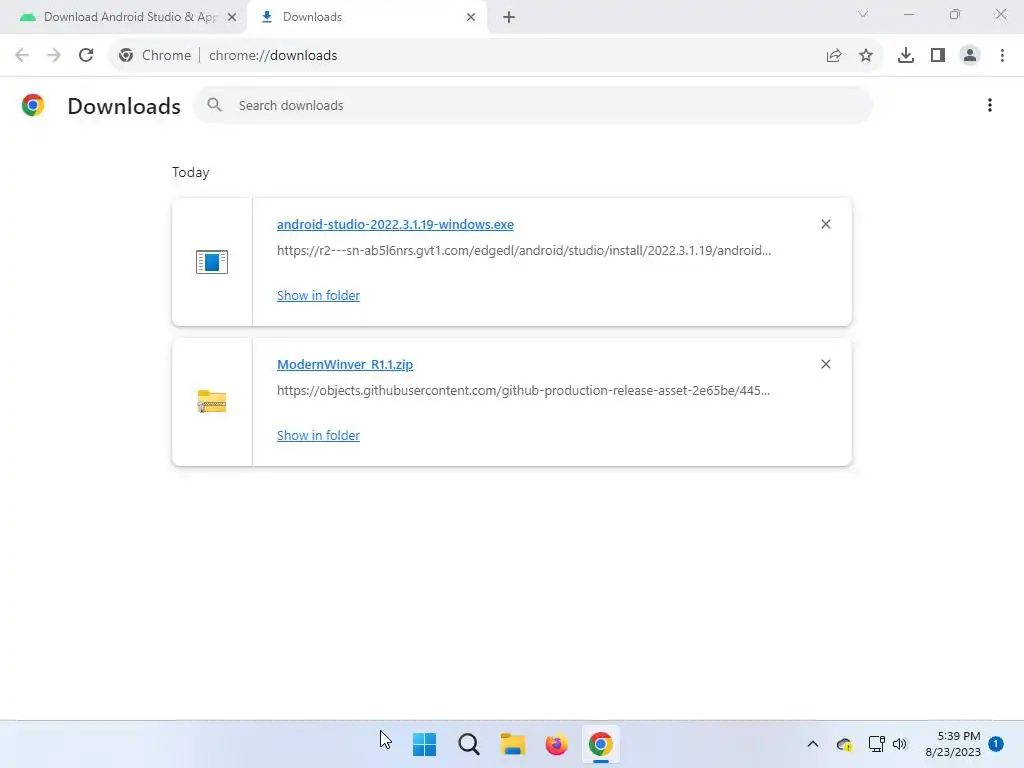
Task: Remove ModernWinver_R1.1.zip from list
Action: click(825, 364)
